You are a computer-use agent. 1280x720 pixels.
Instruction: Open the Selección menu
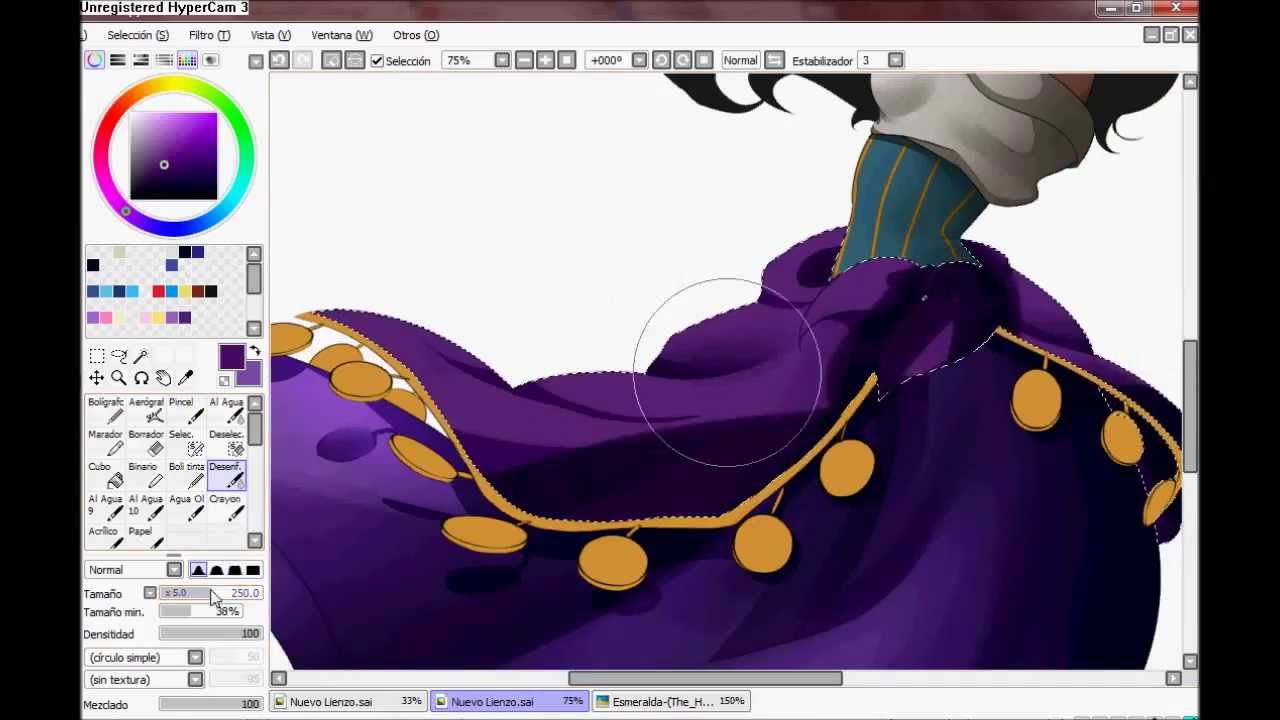pyautogui.click(x=138, y=35)
